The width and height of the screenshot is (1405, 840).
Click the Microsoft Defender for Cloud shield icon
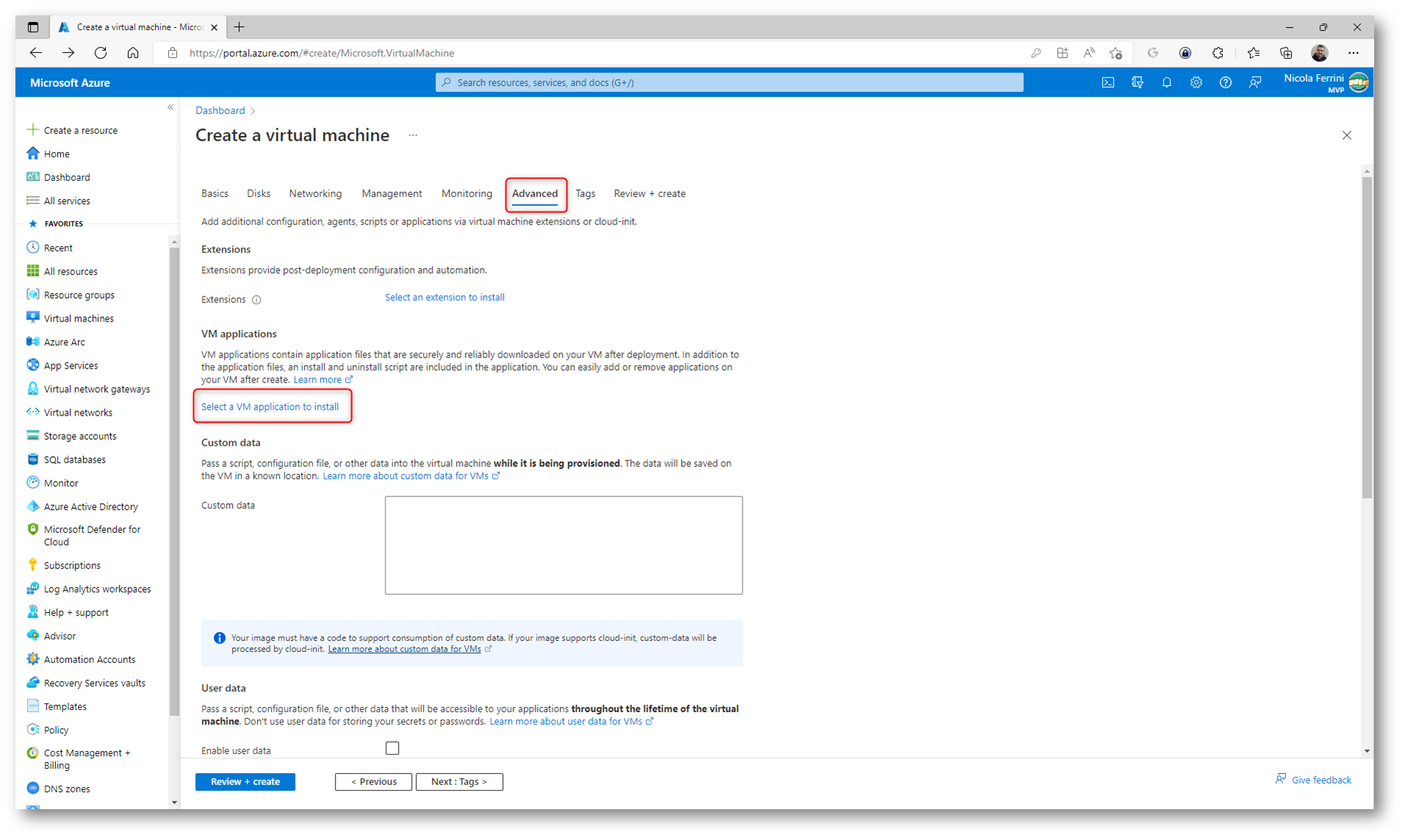tap(32, 529)
